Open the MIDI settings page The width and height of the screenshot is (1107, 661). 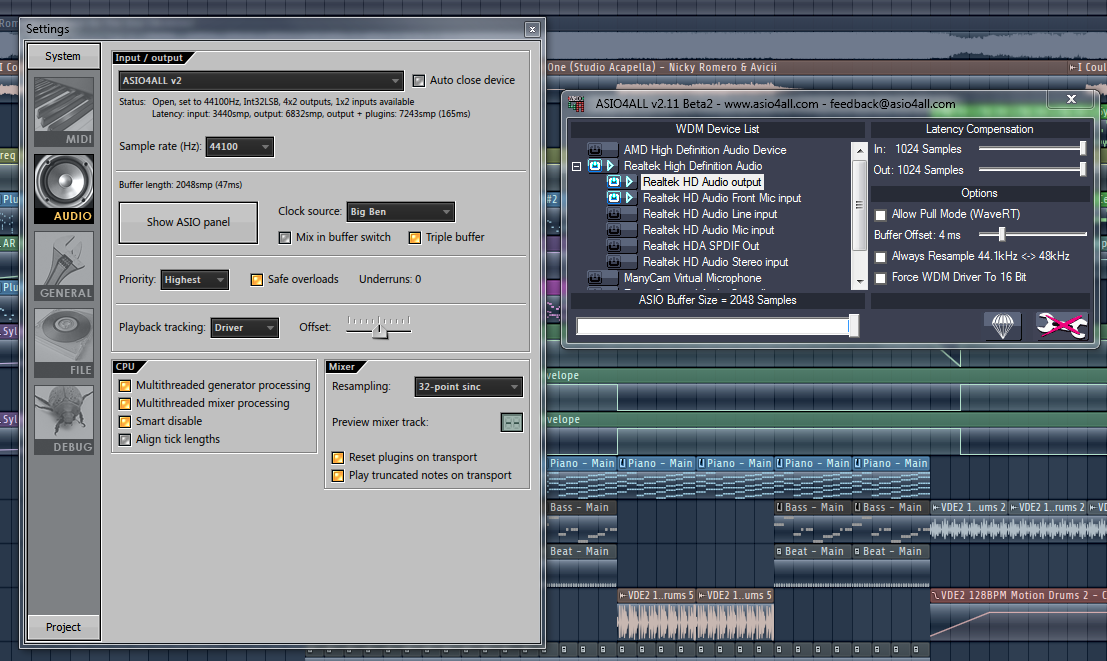point(64,112)
